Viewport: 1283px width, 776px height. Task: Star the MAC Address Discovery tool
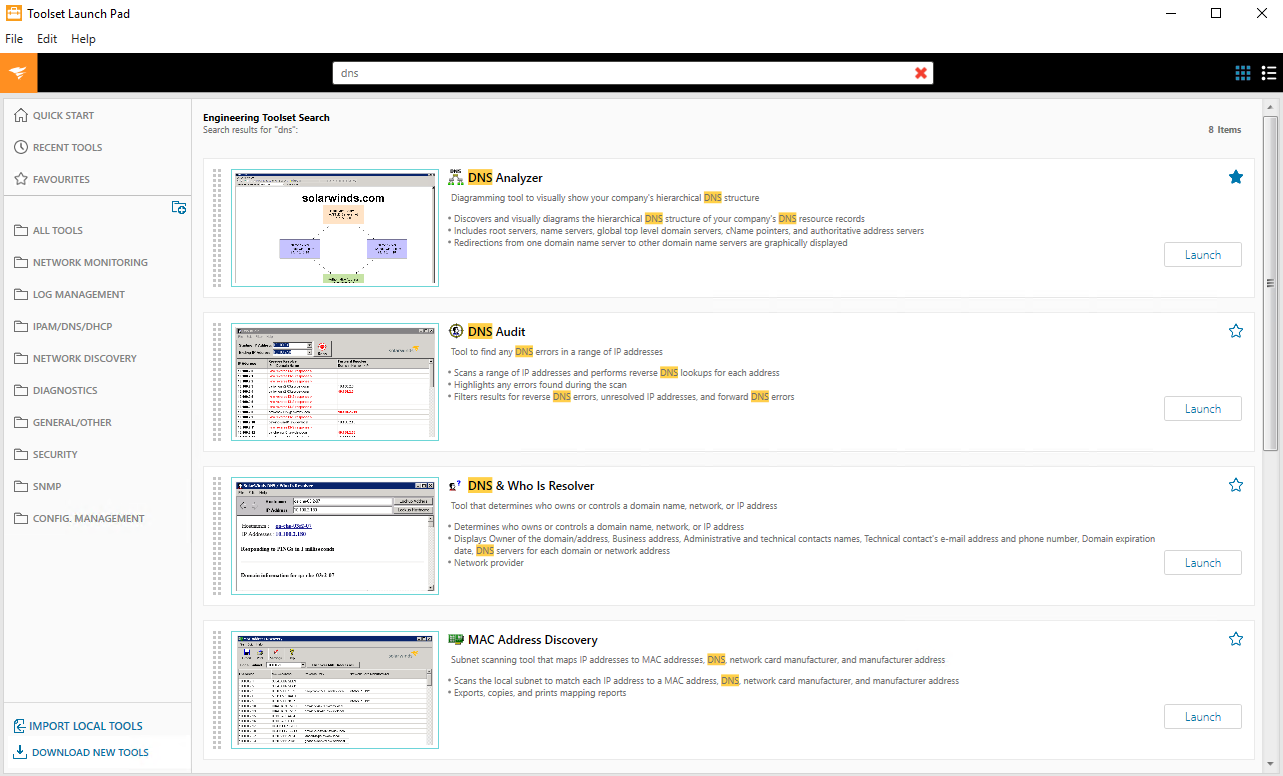click(1235, 639)
